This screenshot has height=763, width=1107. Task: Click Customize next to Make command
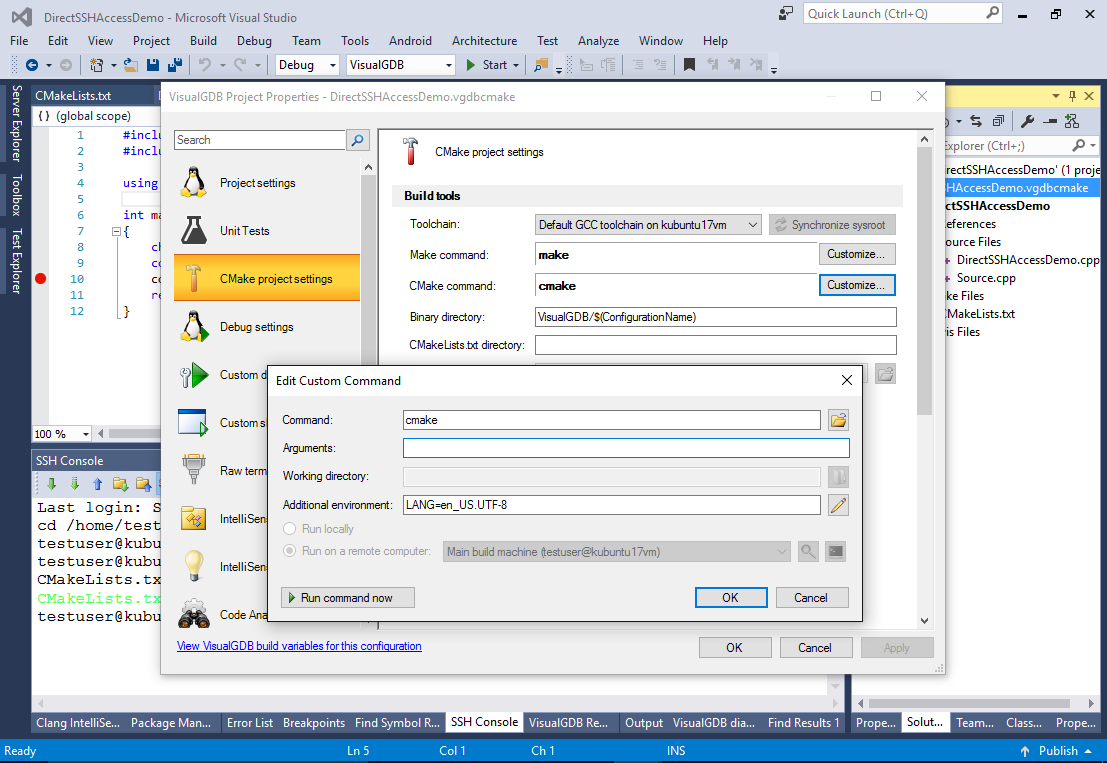[x=856, y=254]
